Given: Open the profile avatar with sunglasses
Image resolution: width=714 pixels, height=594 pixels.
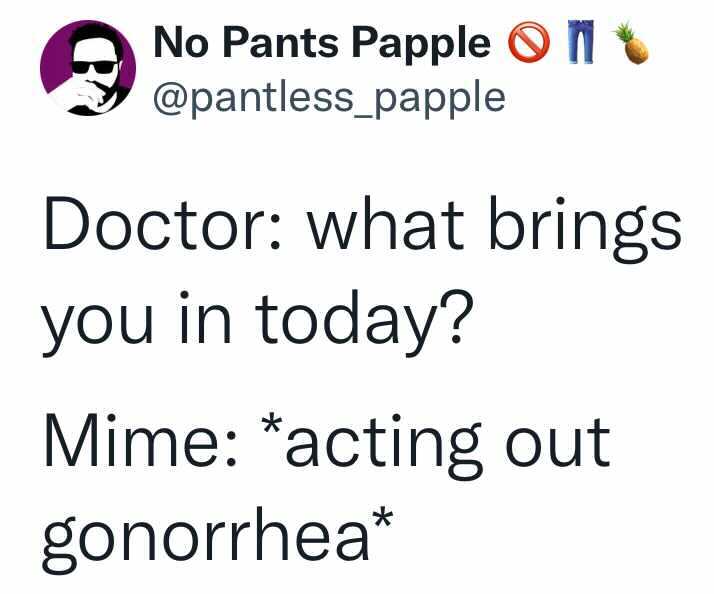Looking at the screenshot, I should [x=88, y=68].
